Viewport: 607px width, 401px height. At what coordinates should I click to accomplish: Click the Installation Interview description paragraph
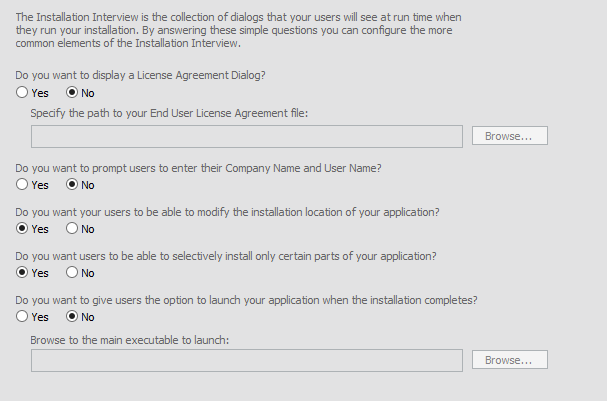click(x=238, y=30)
